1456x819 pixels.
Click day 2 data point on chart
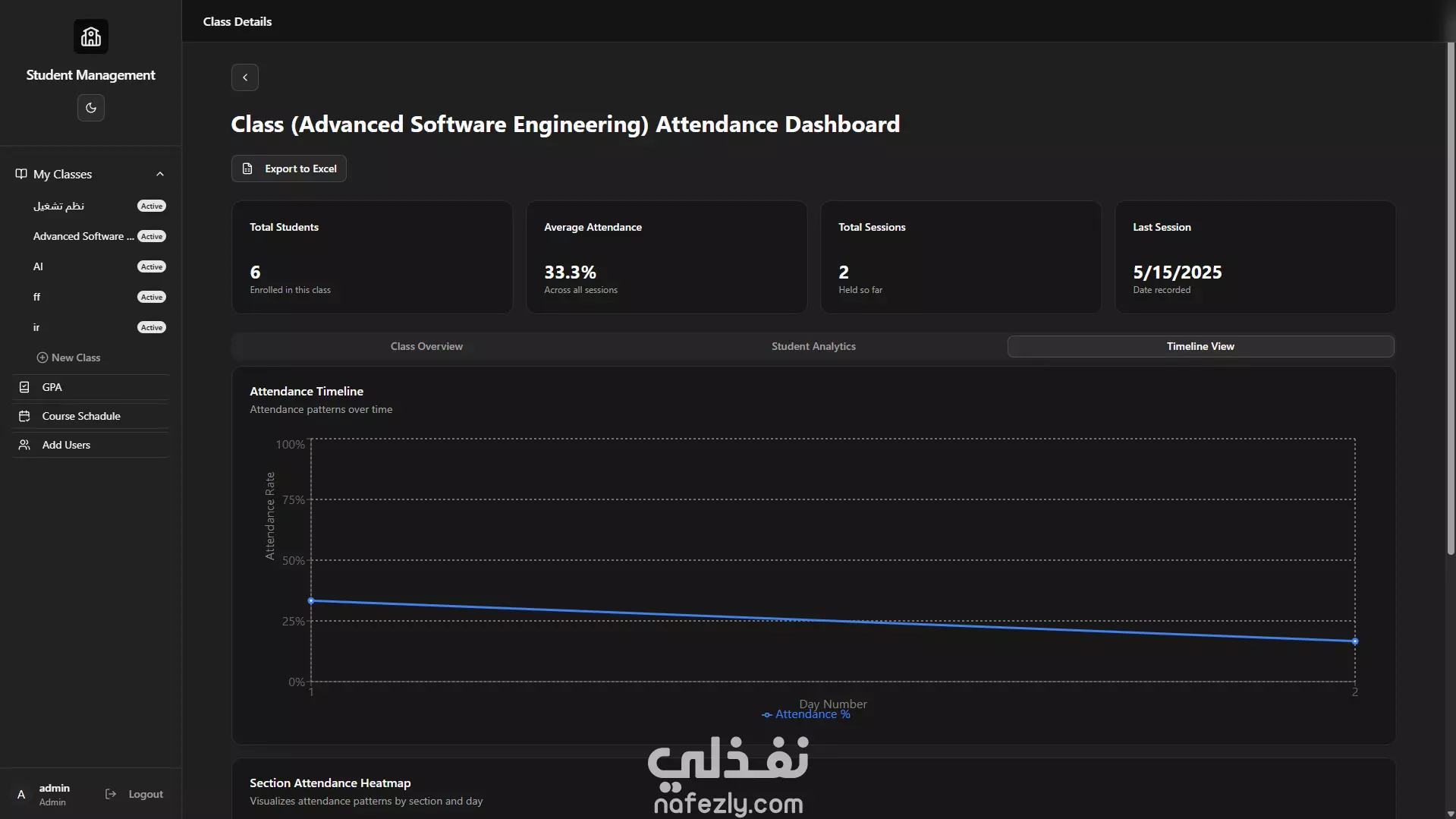(1355, 641)
